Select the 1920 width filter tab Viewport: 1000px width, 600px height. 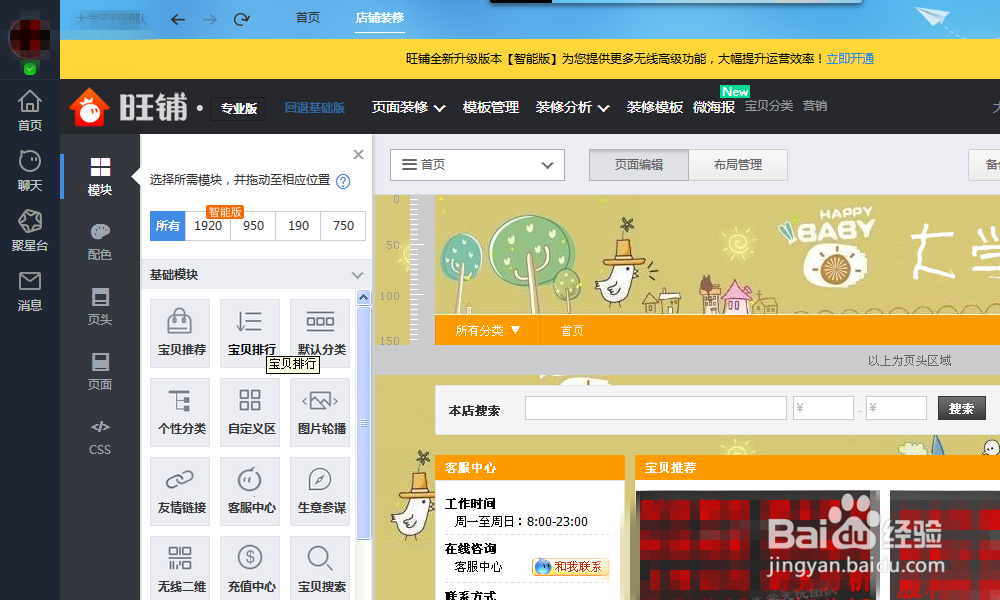[x=208, y=226]
